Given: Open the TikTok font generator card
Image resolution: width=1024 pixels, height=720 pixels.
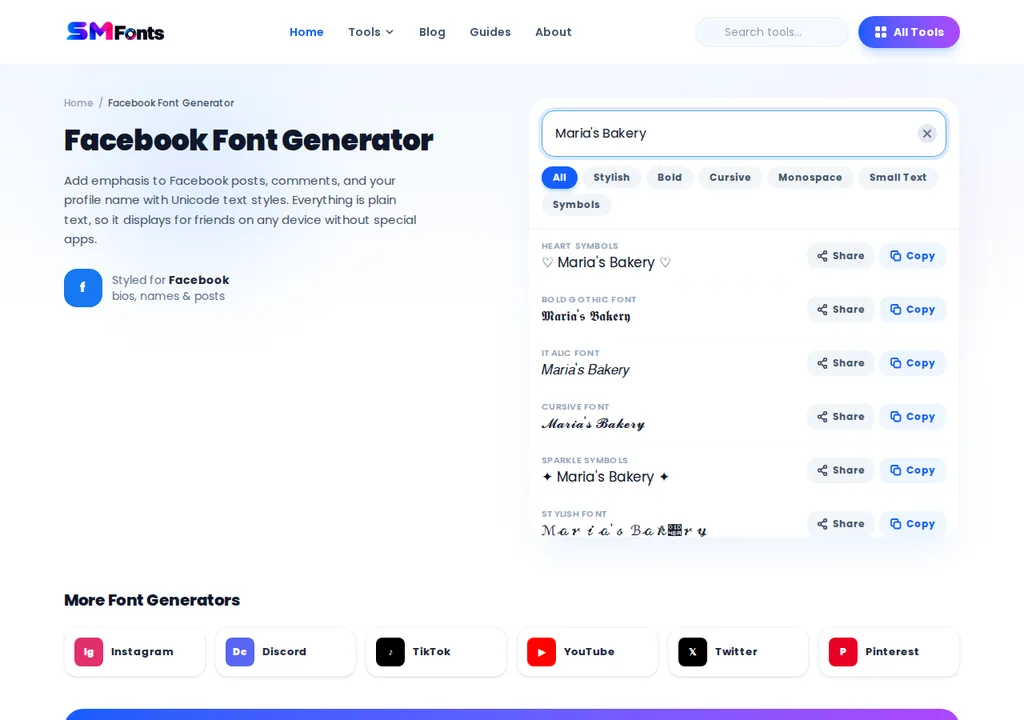Looking at the screenshot, I should click(x=436, y=652).
